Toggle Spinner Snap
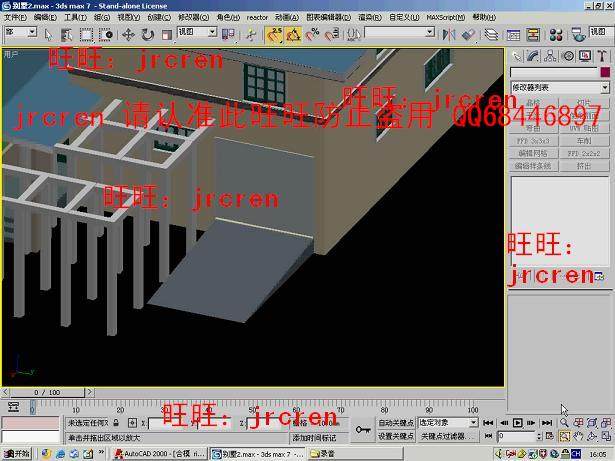The image size is (615, 461). [332, 35]
